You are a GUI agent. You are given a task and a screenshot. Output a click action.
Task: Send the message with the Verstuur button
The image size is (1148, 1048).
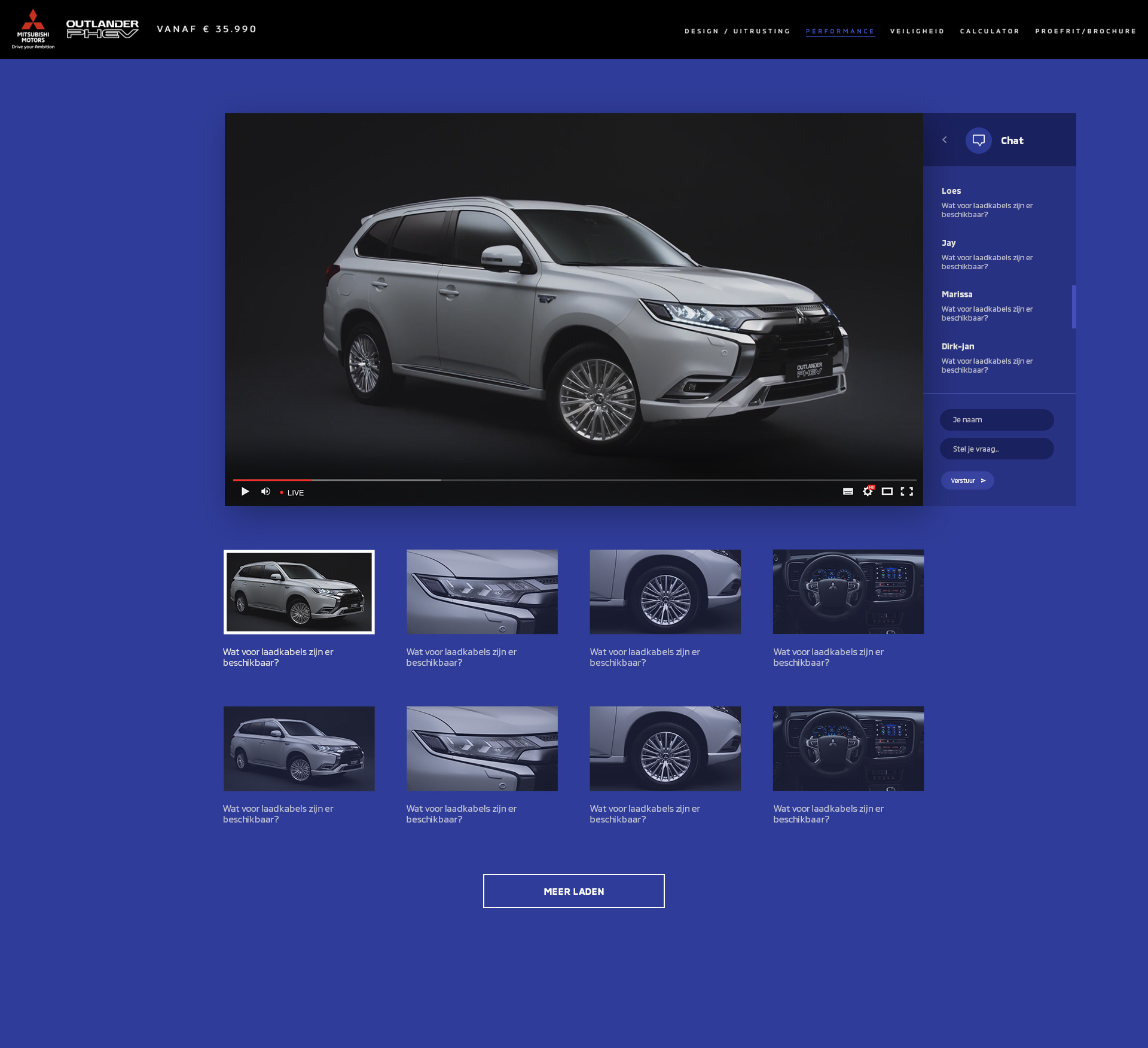coord(967,480)
